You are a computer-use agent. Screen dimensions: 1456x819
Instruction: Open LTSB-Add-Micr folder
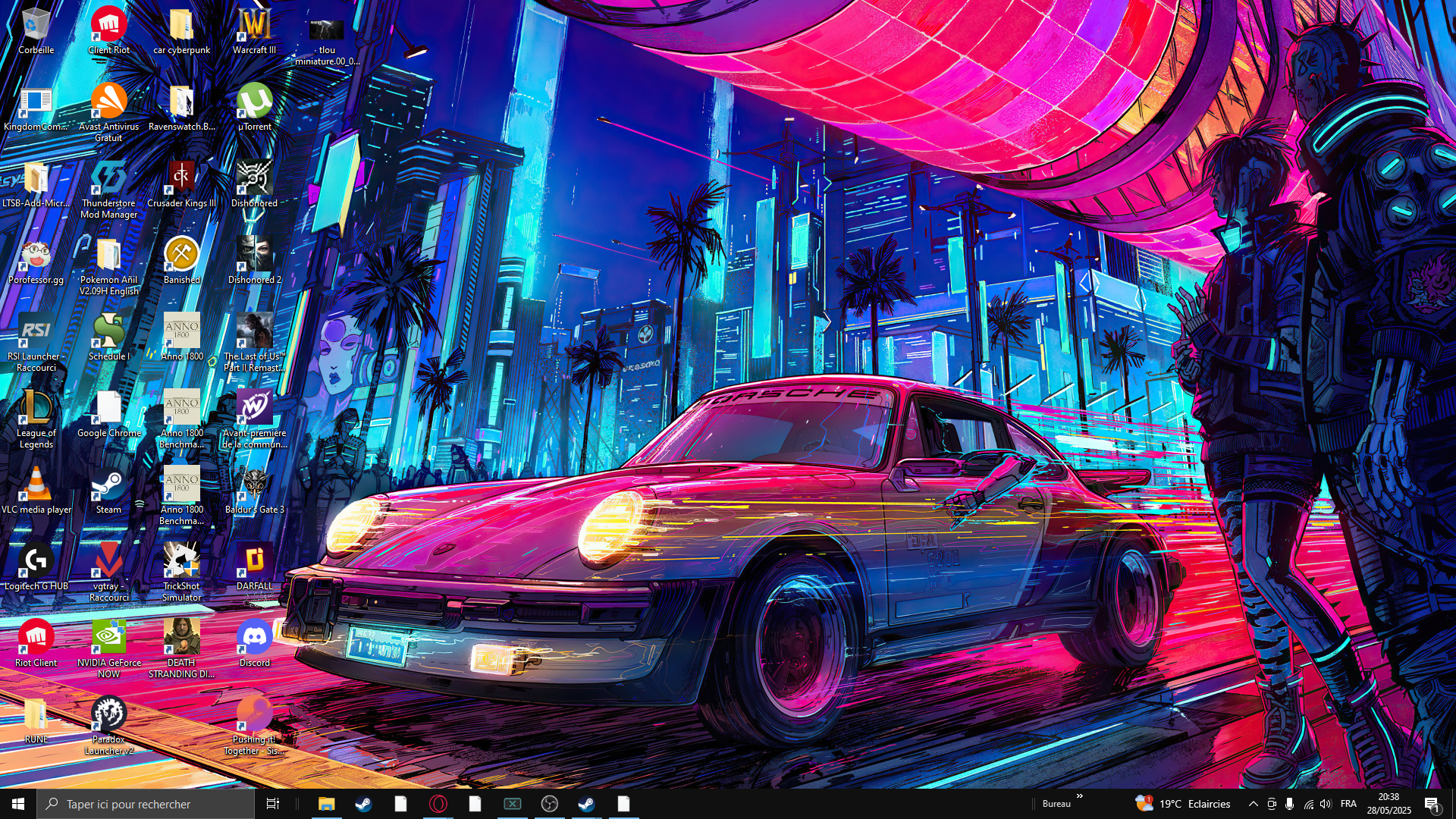[36, 184]
